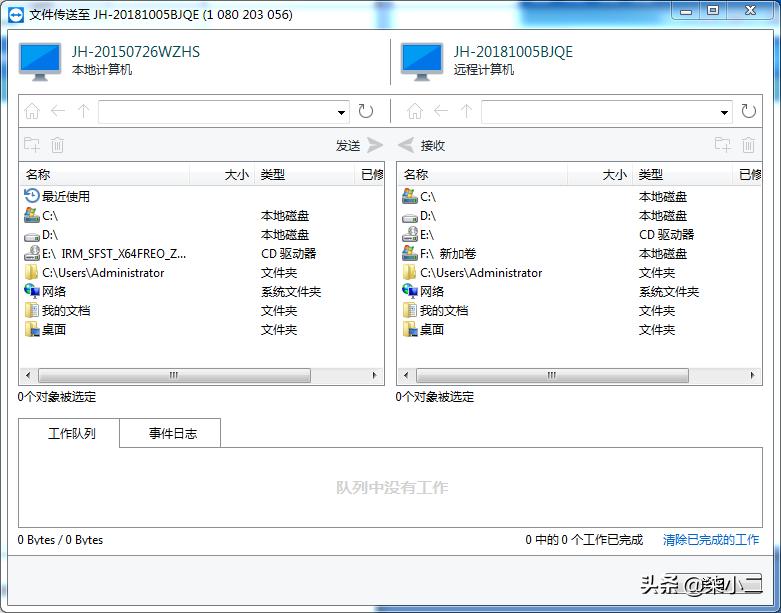Refresh the local computer file list

(x=366, y=111)
